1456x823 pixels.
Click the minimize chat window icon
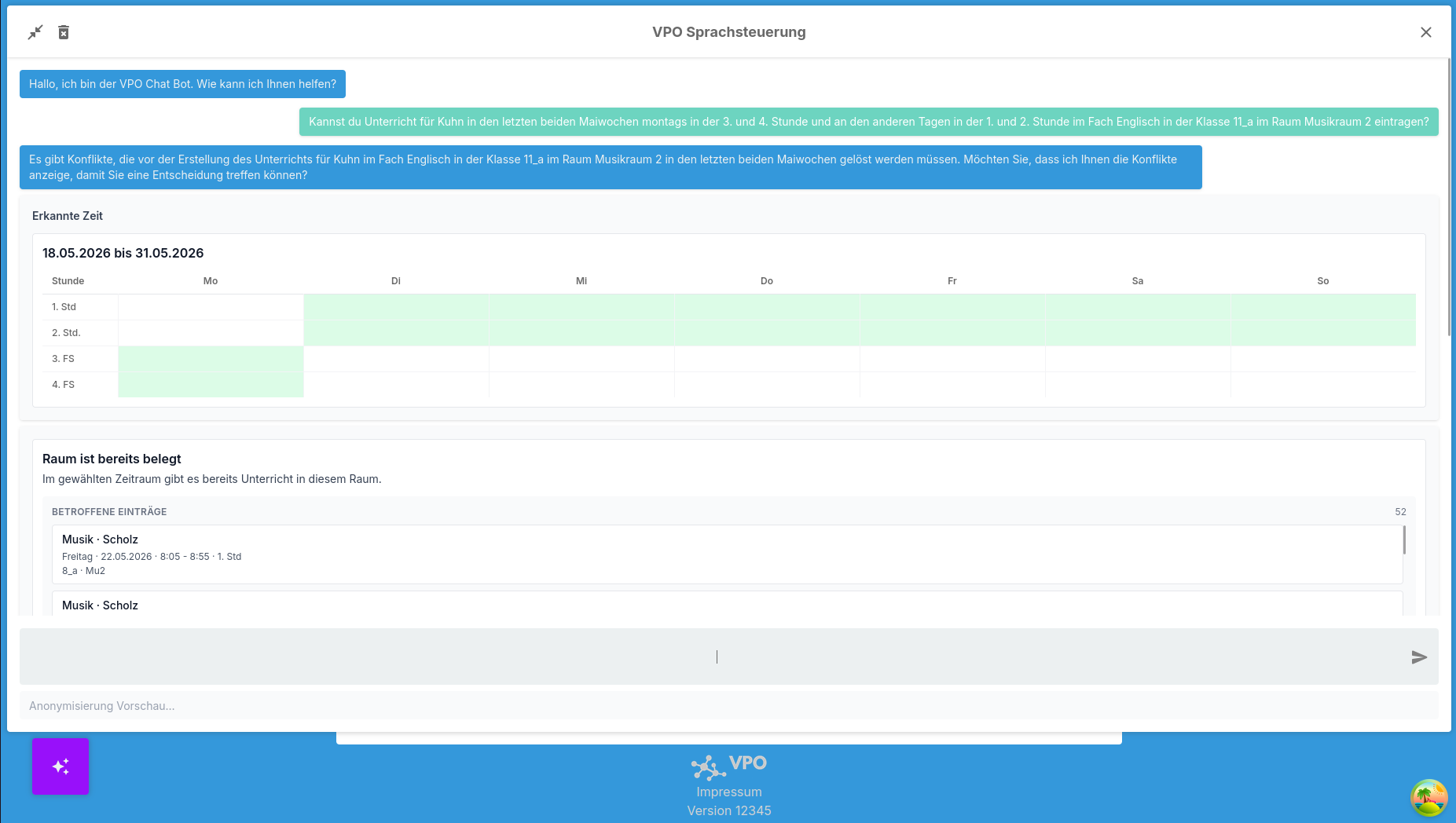35,32
